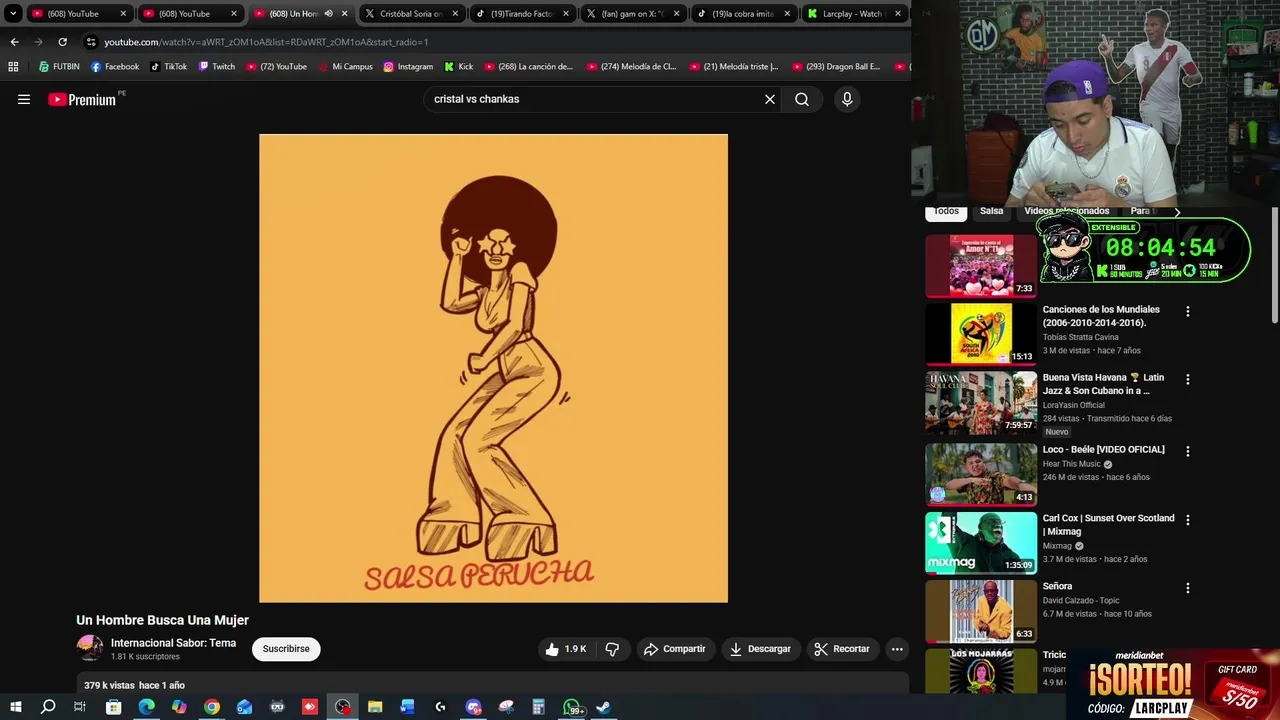Open Internacional Sabor: Tema channel link
1280x720 pixels.
click(x=173, y=643)
